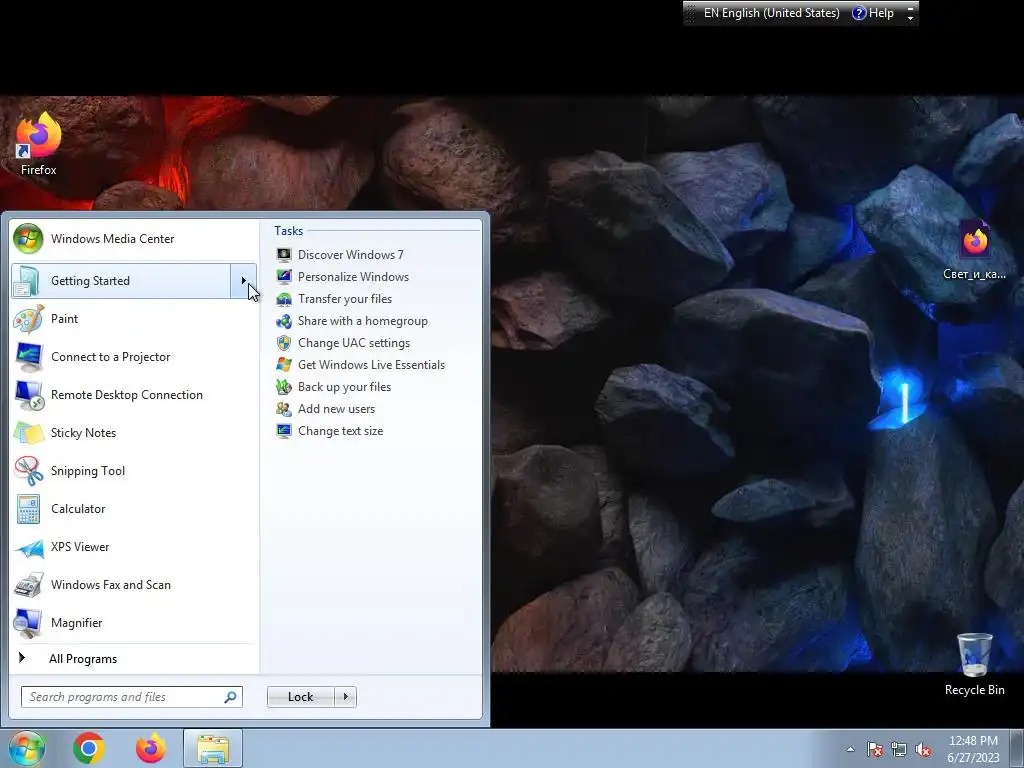
Task: Launch the Magnifier icon
Action: pyautogui.click(x=28, y=622)
